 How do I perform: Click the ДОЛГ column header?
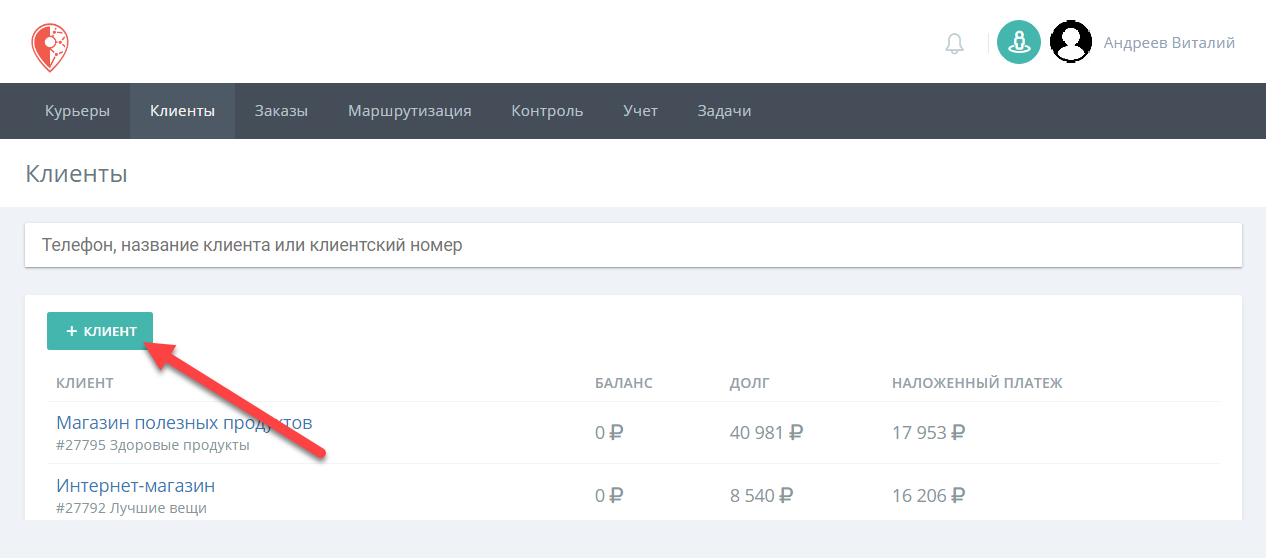[750, 383]
